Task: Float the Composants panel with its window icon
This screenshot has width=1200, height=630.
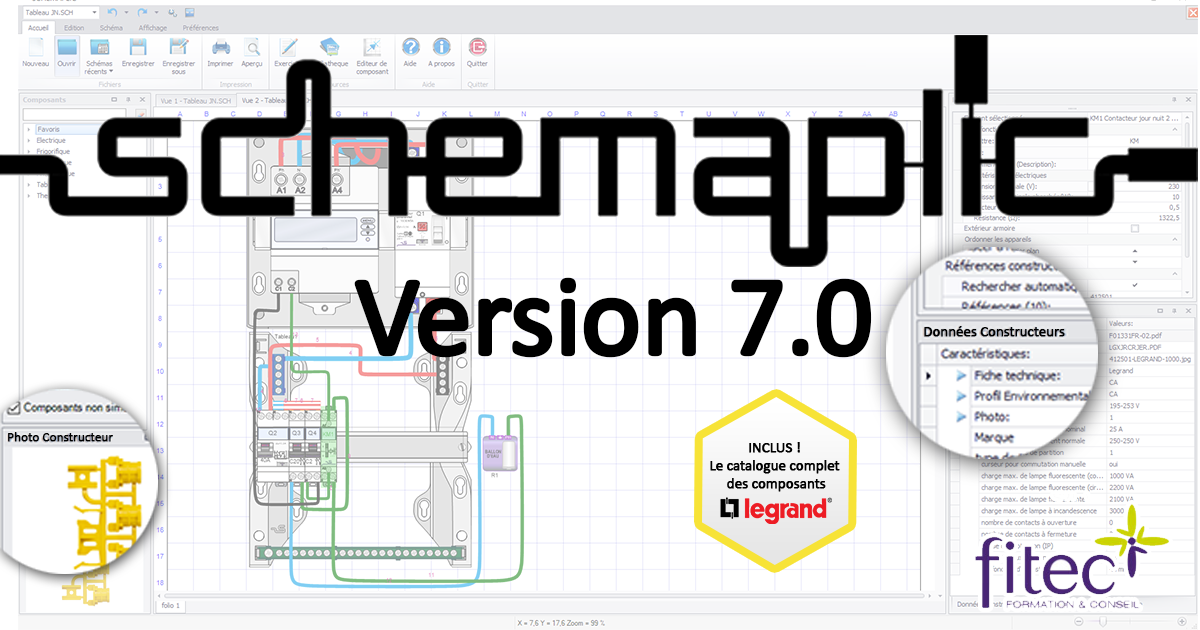Action: click(115, 100)
